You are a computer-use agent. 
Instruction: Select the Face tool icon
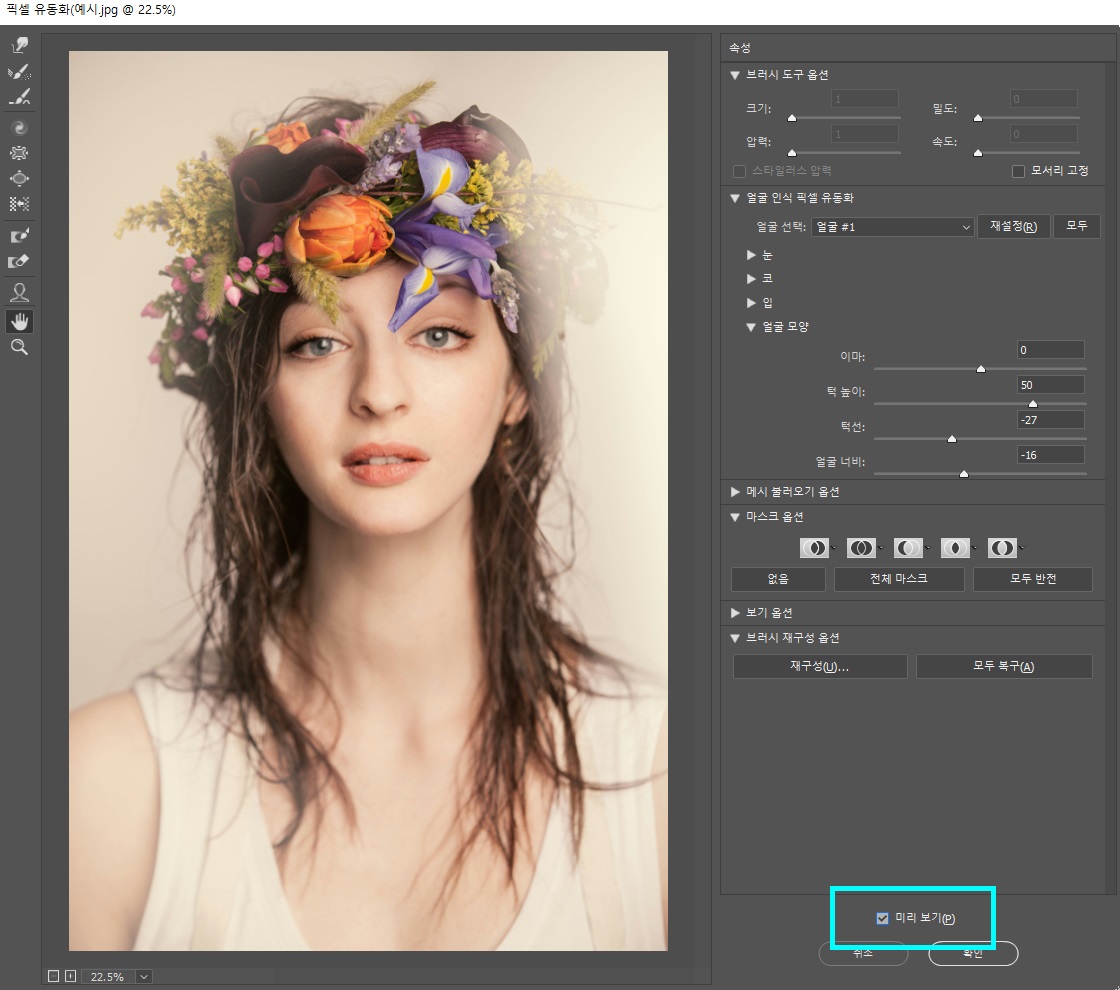19,292
